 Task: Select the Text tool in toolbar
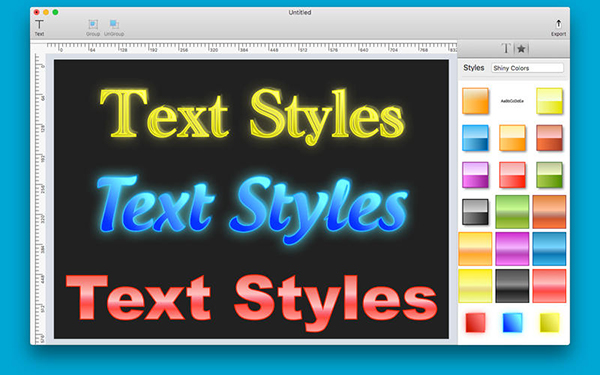tap(39, 28)
